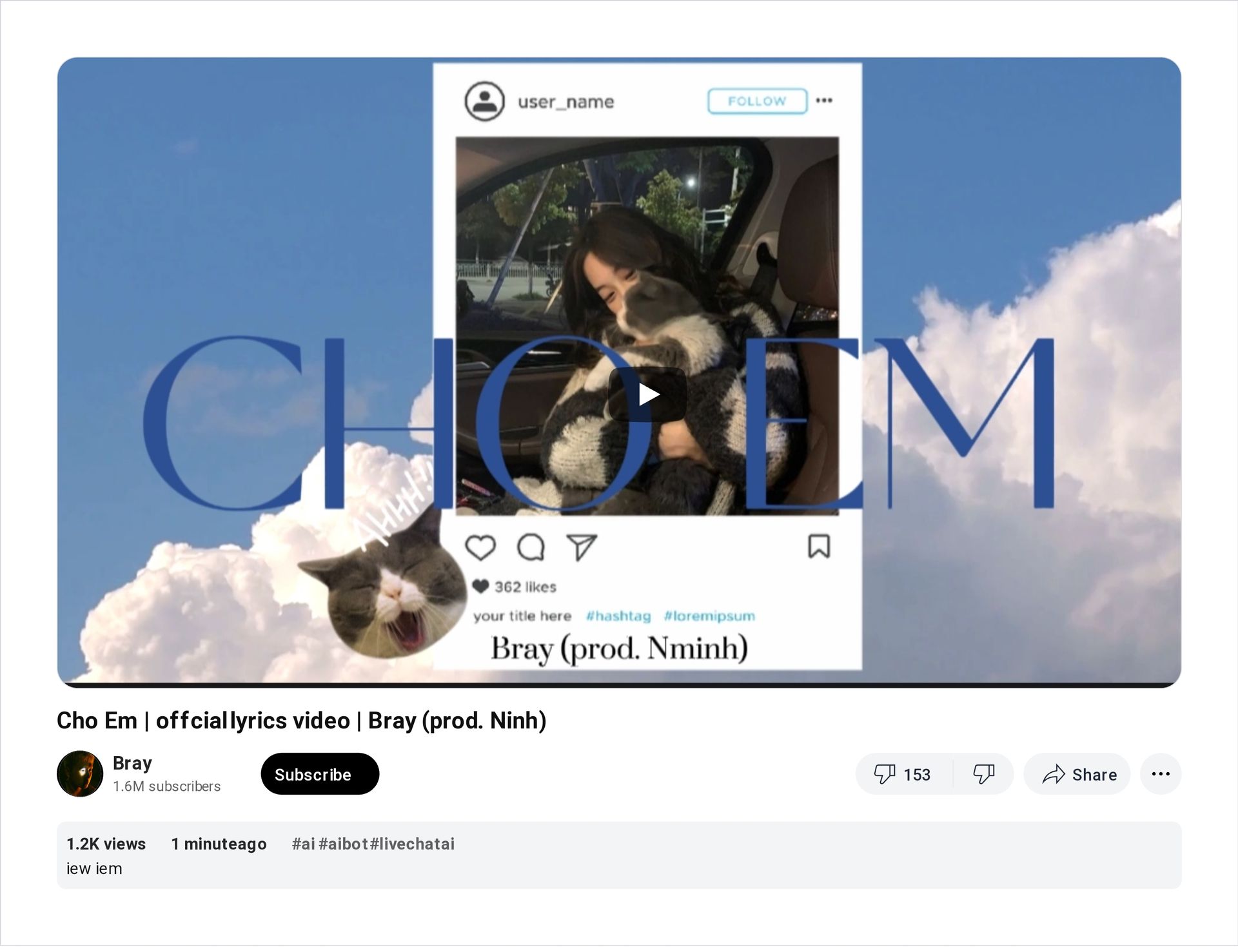Image resolution: width=1238 pixels, height=952 pixels.
Task: Click the video title text
Action: 302,721
